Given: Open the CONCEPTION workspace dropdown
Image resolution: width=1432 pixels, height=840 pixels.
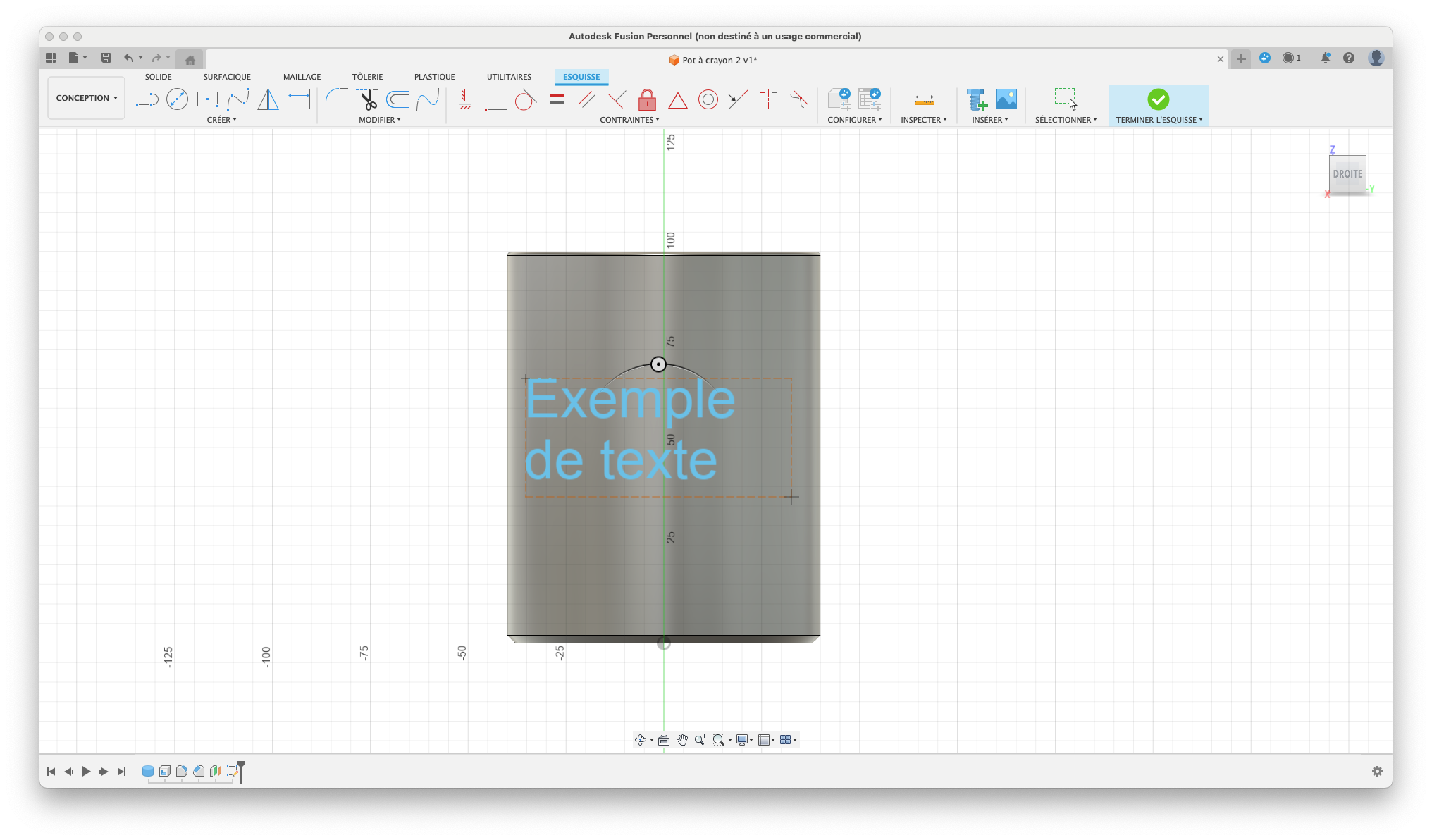Looking at the screenshot, I should [87, 98].
